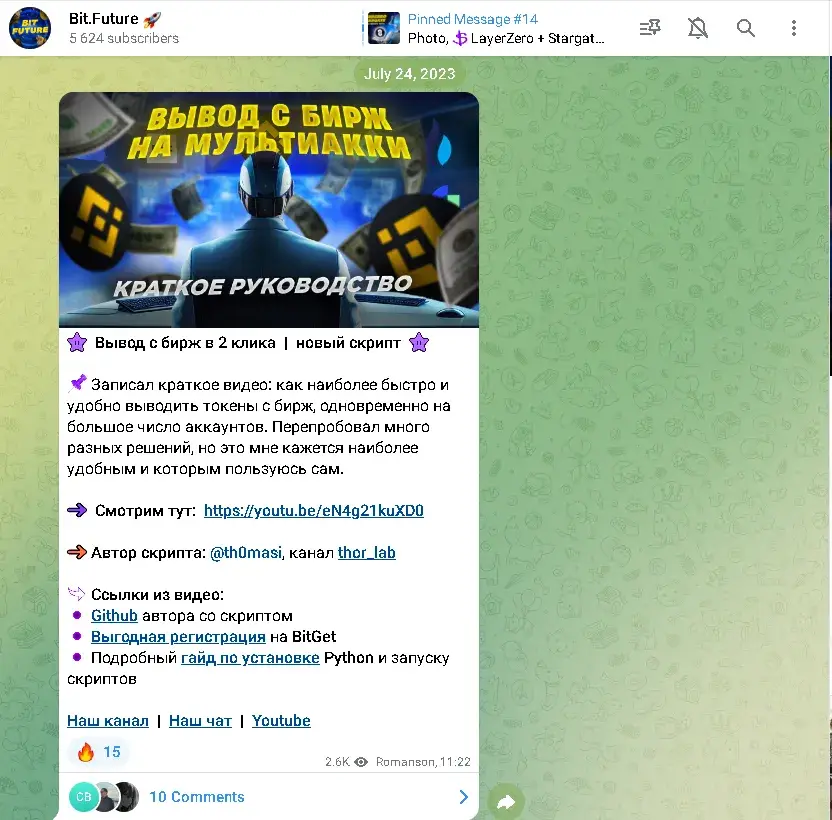This screenshot has width=832, height=820.
Task: Open the гайд по установке Python link
Action: (250, 658)
